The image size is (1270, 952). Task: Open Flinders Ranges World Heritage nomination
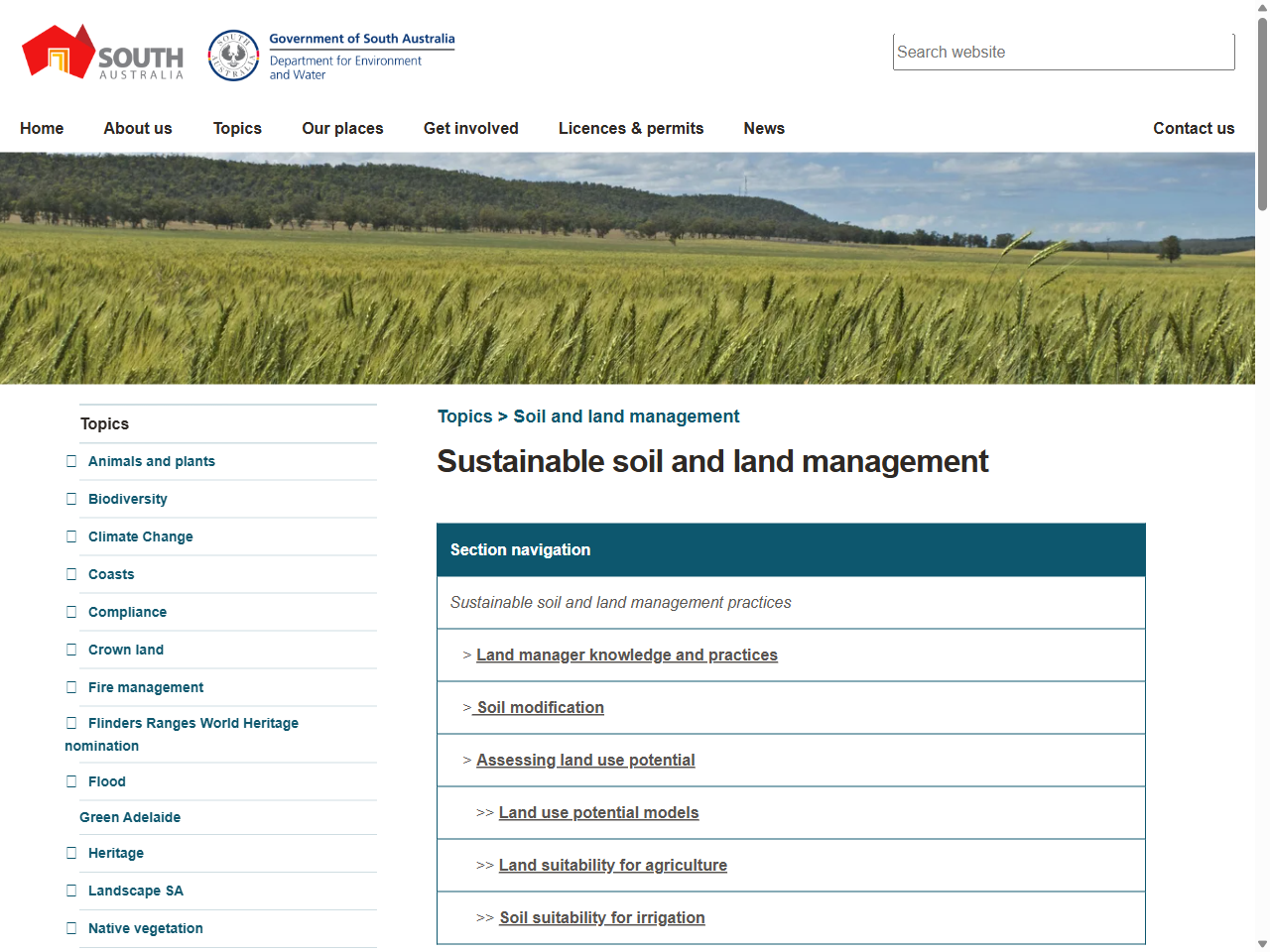(182, 734)
